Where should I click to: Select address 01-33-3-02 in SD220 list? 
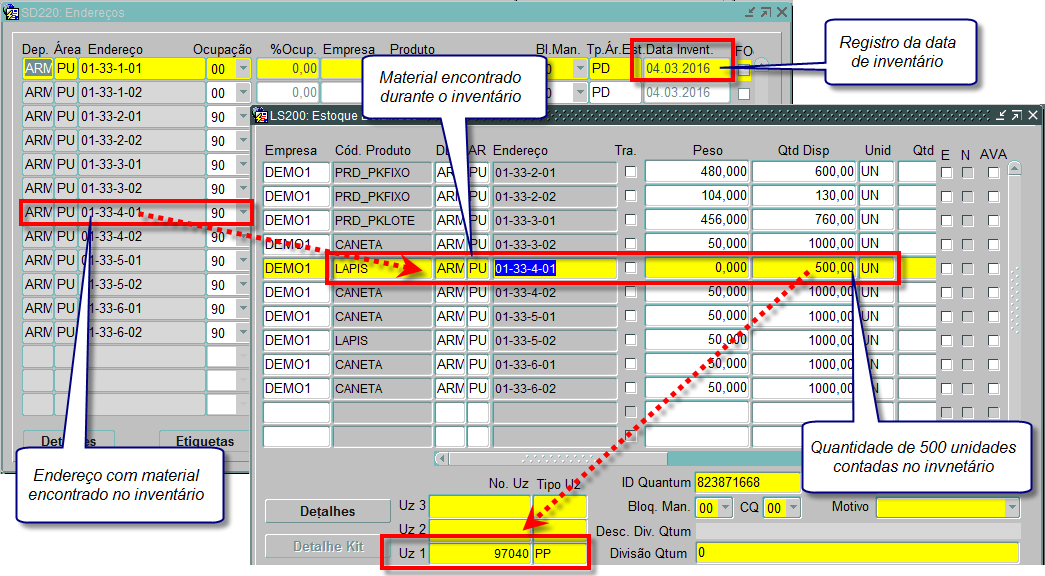coord(141,188)
